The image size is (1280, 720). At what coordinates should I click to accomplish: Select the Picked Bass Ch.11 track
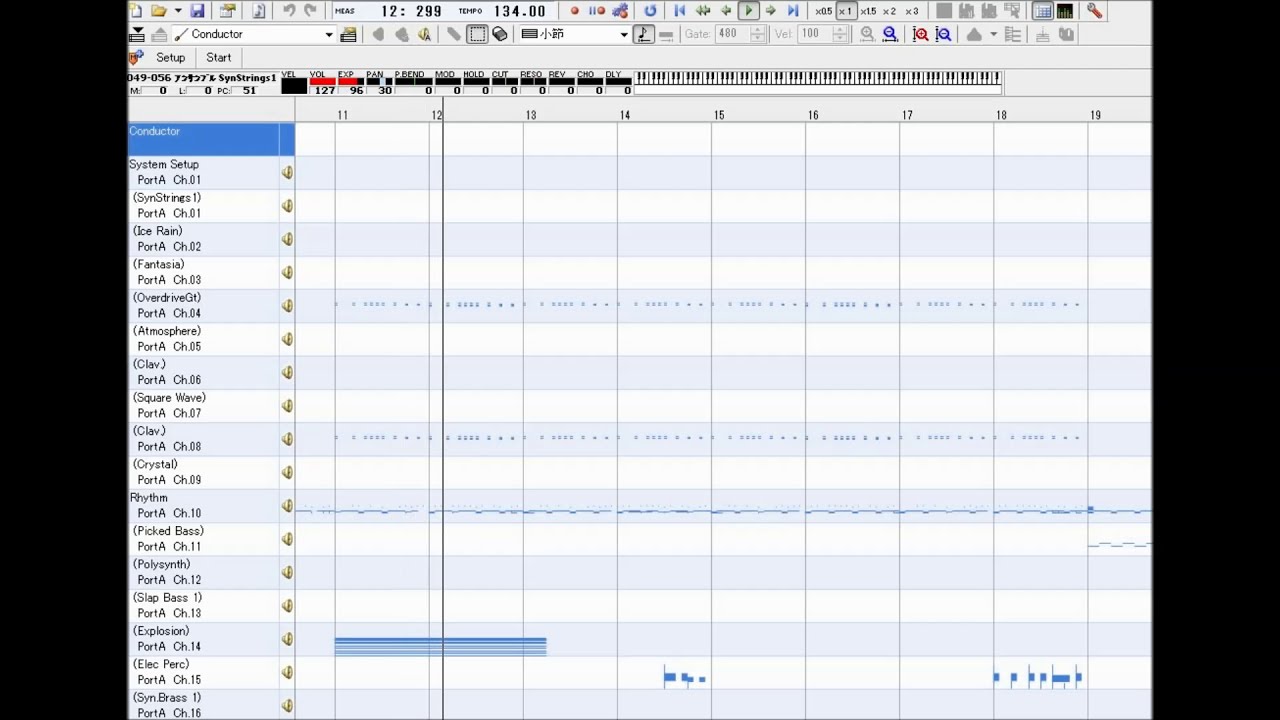pyautogui.click(x=204, y=539)
